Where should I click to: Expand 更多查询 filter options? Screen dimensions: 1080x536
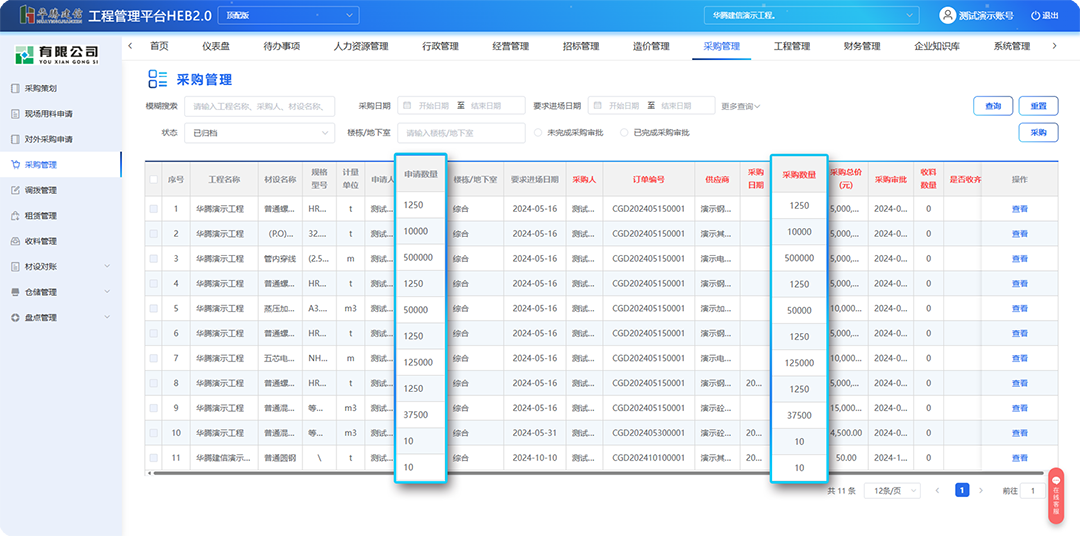pos(740,106)
